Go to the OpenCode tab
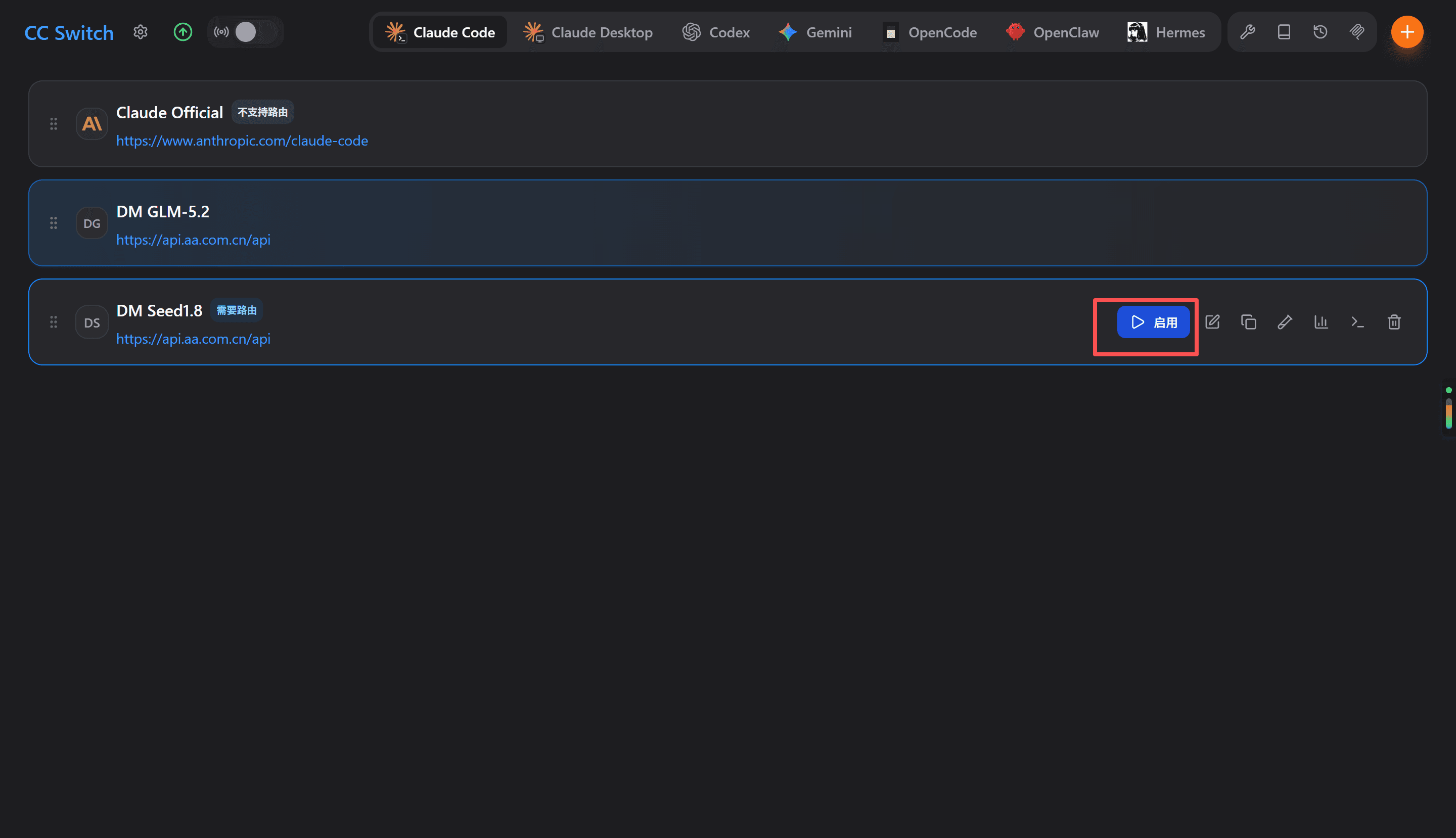 pos(930,32)
